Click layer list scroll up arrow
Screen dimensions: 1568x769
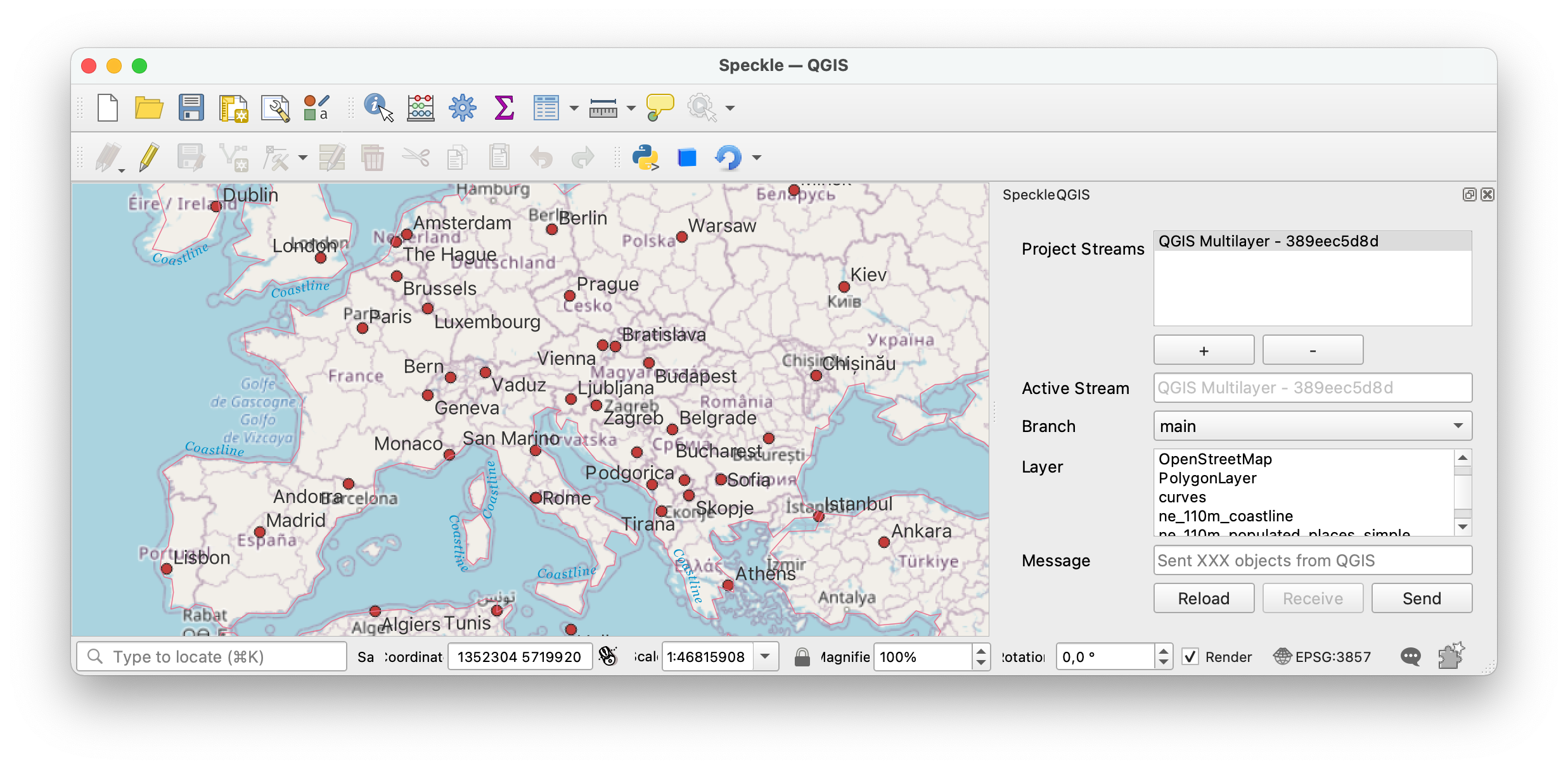click(x=1463, y=457)
